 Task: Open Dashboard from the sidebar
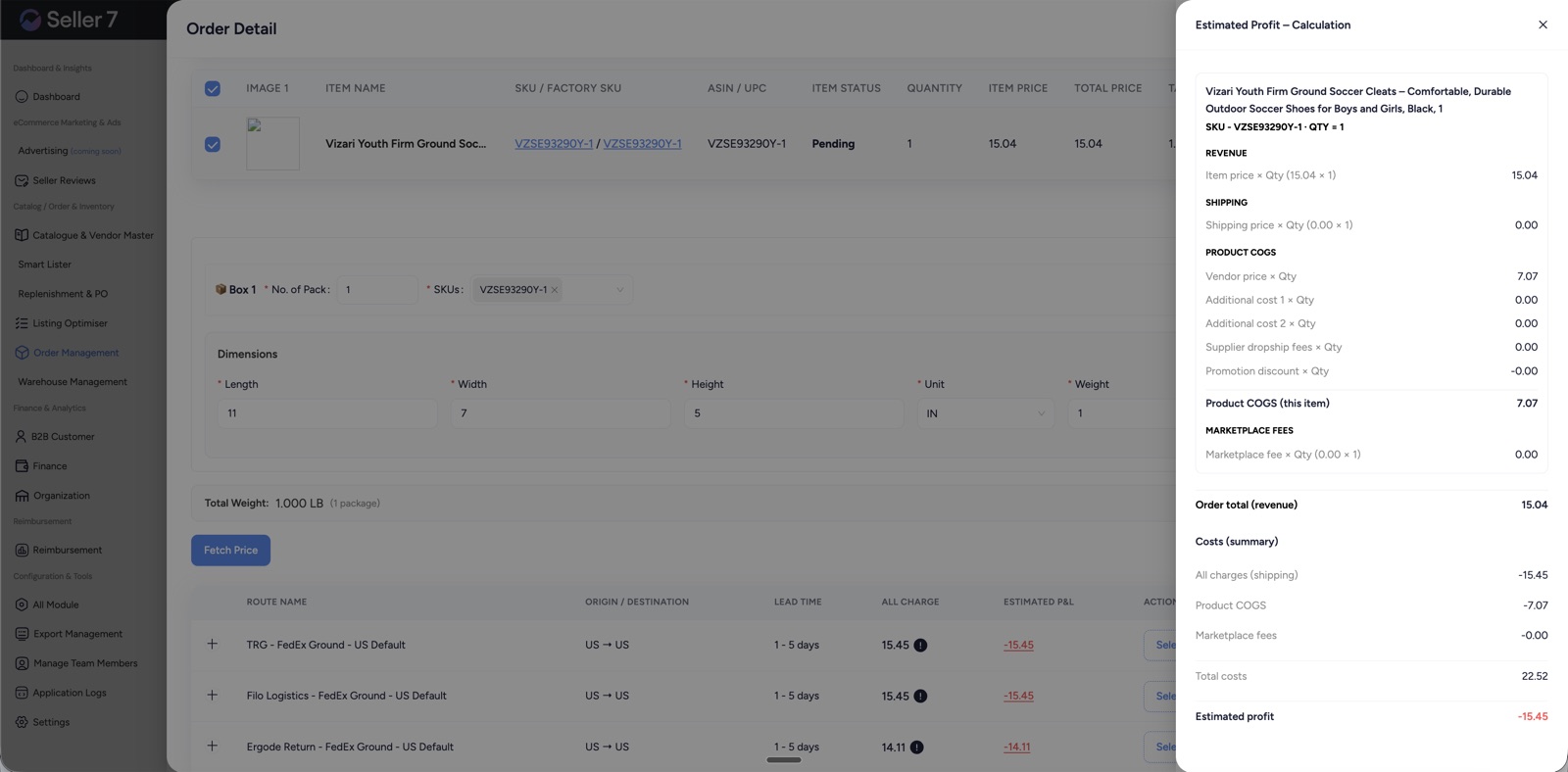[x=56, y=97]
